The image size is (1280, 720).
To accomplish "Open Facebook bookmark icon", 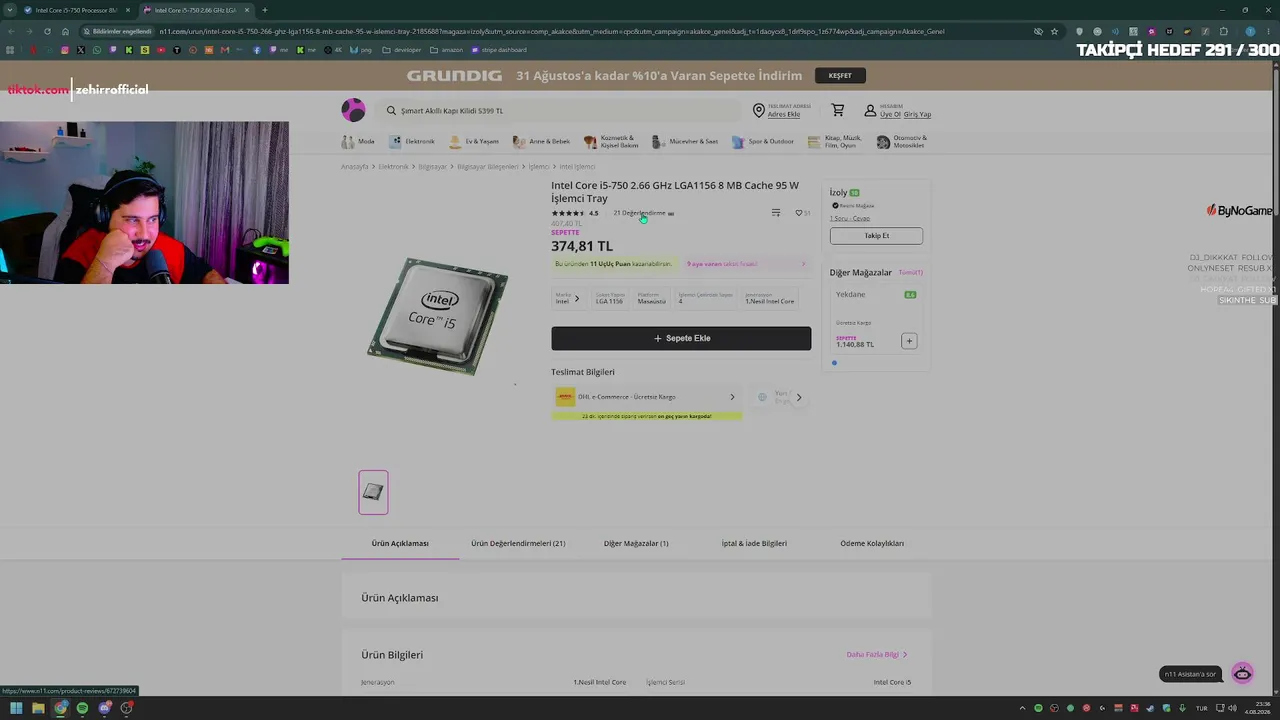I will coord(257,50).
